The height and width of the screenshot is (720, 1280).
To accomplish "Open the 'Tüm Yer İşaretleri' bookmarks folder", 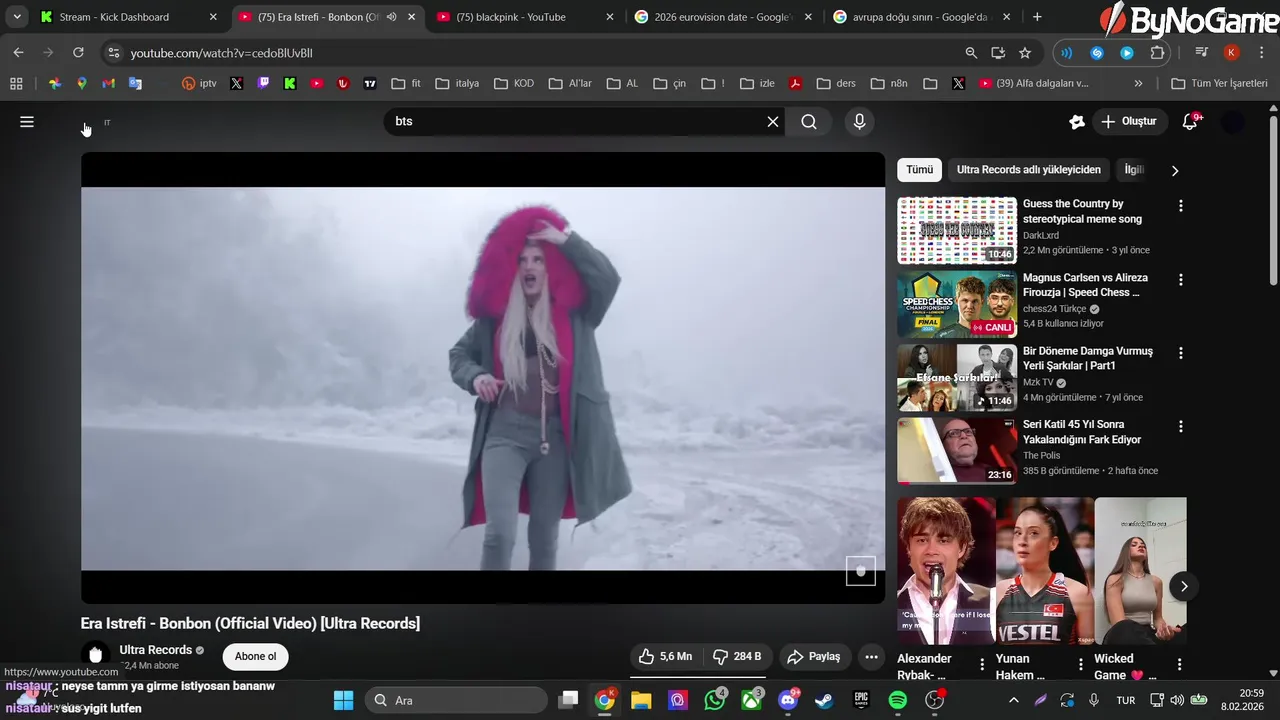I will click(1218, 84).
